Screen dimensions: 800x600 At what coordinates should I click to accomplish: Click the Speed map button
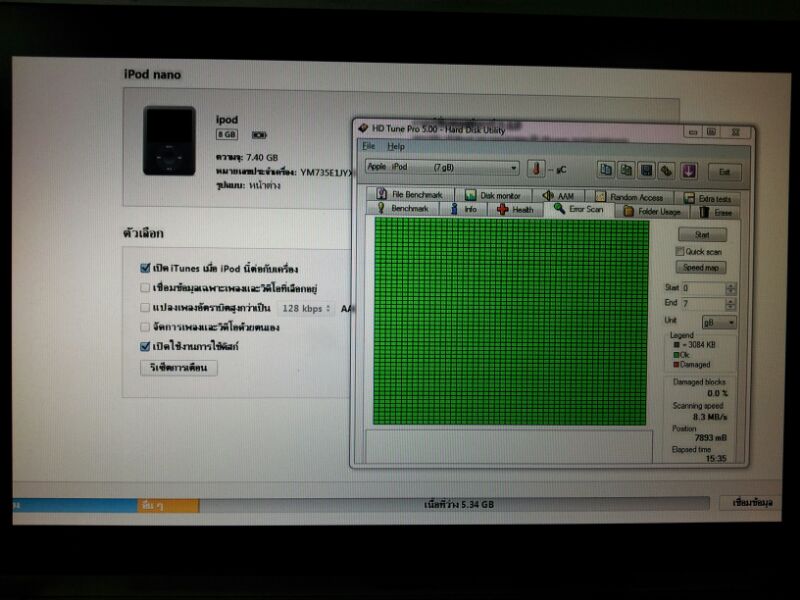702,268
